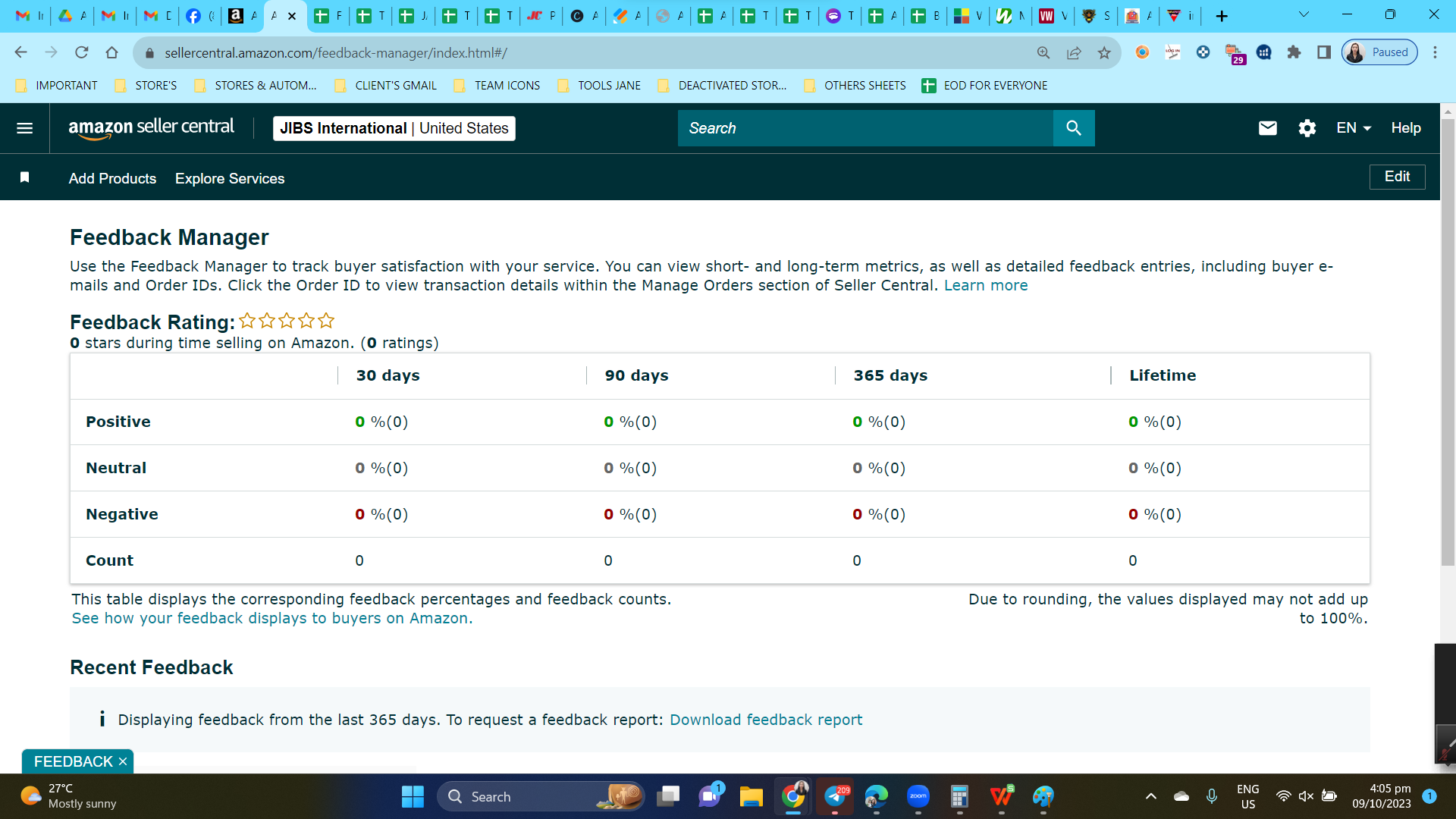Open the messages envelope icon
Image resolution: width=1456 pixels, height=819 pixels.
[x=1267, y=128]
